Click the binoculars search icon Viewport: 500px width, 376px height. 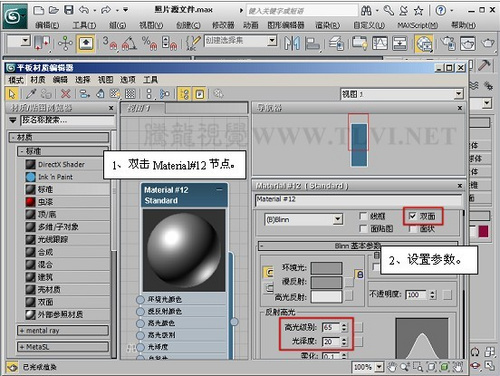click(x=366, y=11)
